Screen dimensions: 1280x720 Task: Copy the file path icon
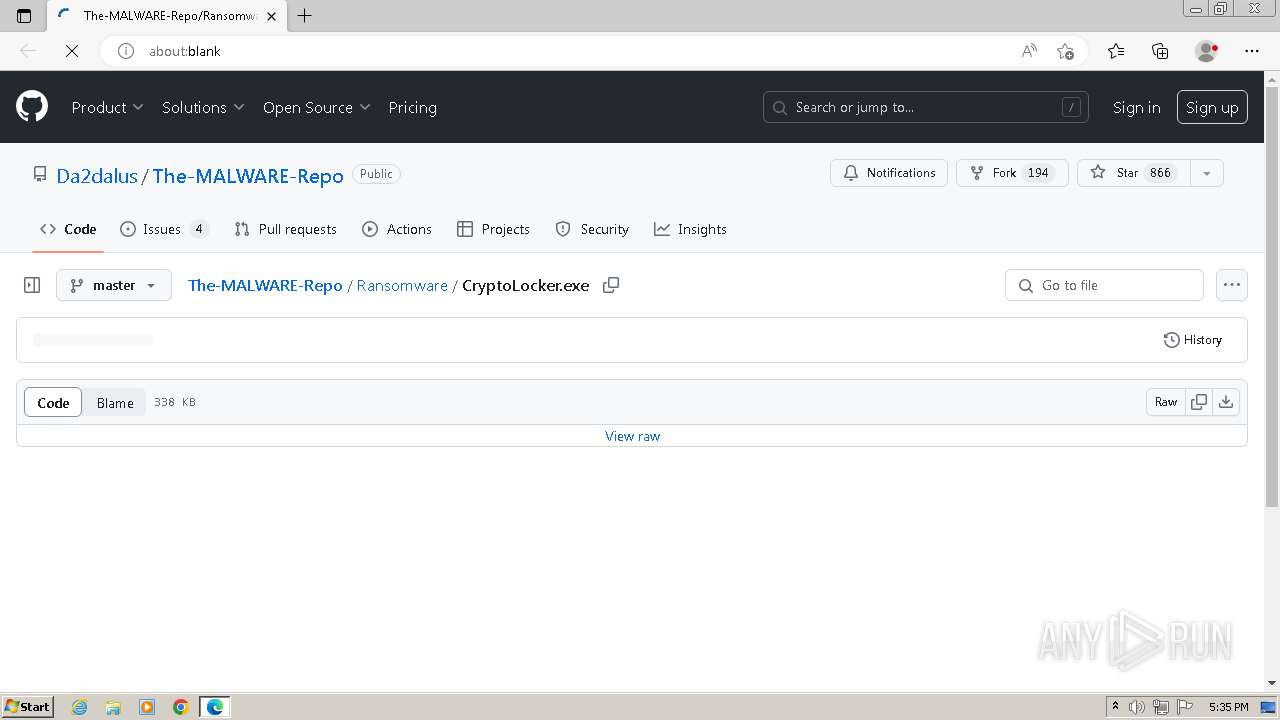click(611, 285)
